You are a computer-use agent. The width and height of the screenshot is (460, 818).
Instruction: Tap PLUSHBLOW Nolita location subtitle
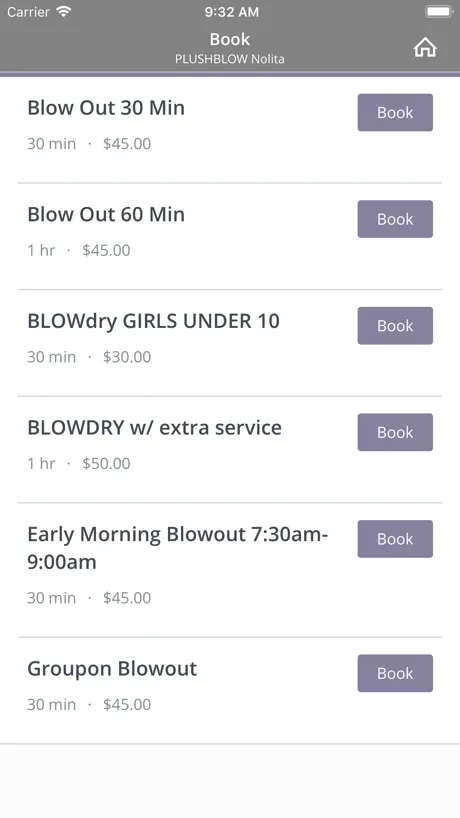230,59
